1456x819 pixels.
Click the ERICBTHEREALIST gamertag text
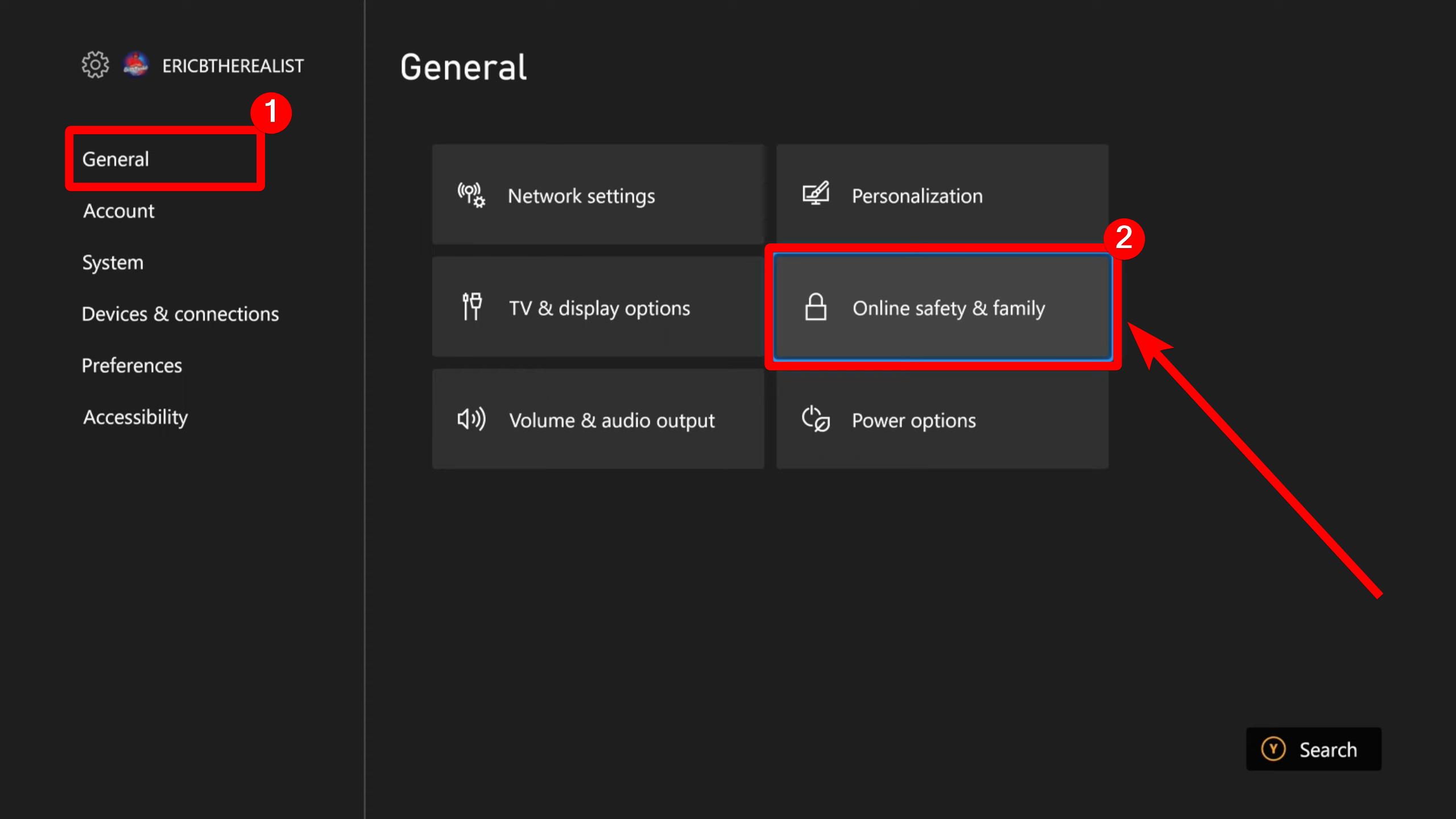(x=233, y=66)
